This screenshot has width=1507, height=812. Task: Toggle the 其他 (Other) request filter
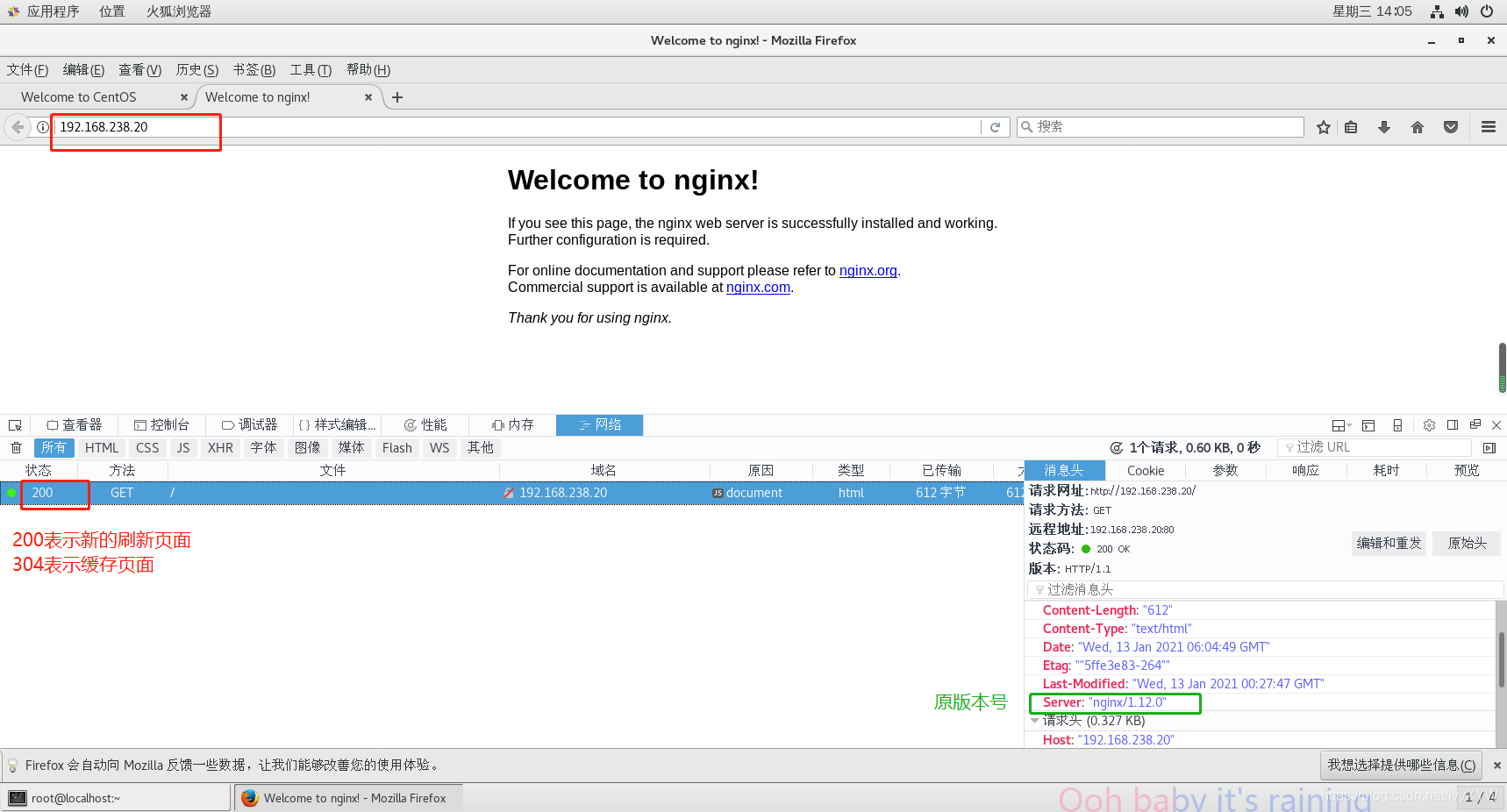click(480, 448)
